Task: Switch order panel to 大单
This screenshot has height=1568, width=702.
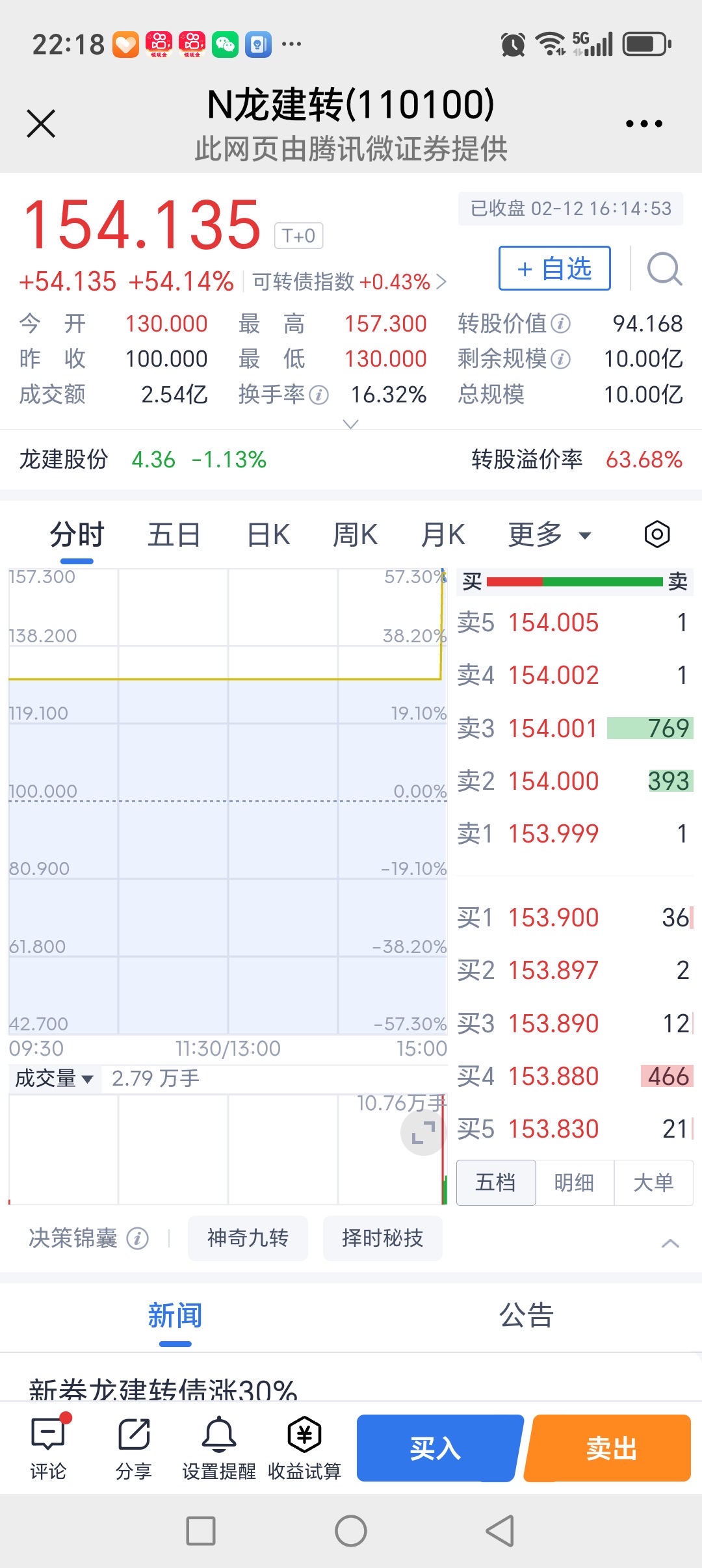Action: point(653,1183)
